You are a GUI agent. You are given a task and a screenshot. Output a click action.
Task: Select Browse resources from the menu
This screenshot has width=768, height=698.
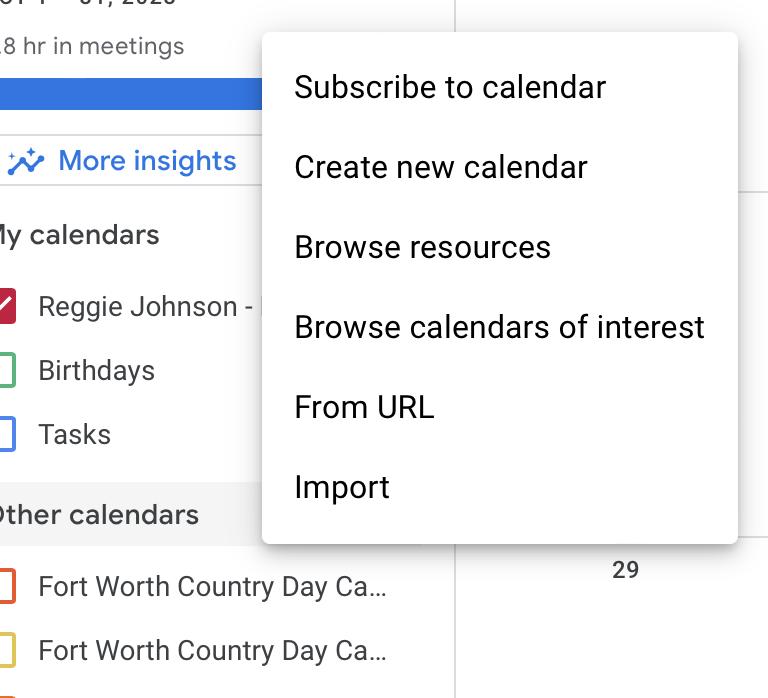click(x=422, y=247)
